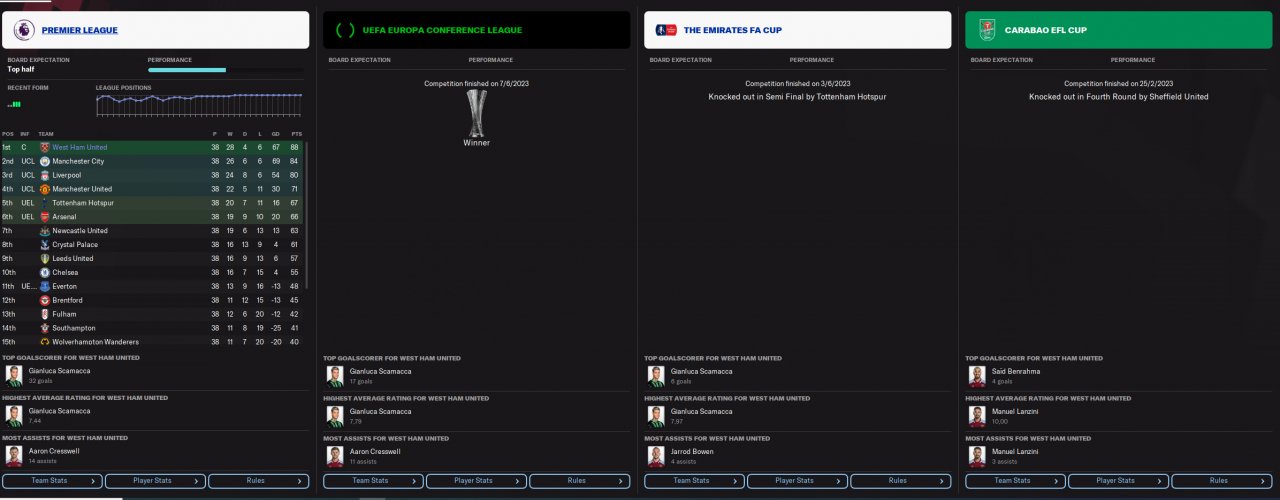Click the Leeds United club badge
This screenshot has height=500, width=1280.
[x=44, y=258]
